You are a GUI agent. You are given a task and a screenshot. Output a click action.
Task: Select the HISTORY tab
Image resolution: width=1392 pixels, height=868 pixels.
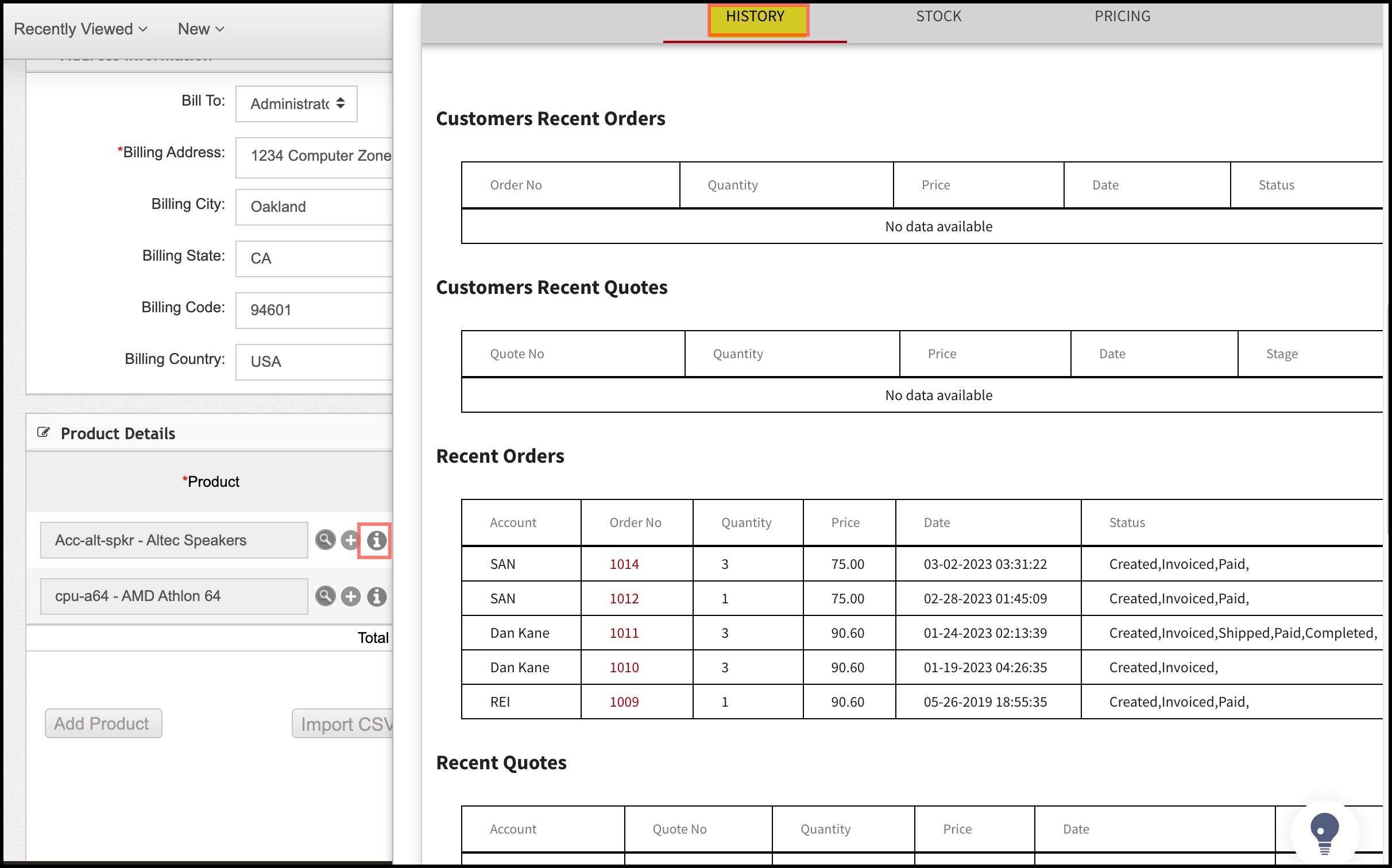coord(755,17)
